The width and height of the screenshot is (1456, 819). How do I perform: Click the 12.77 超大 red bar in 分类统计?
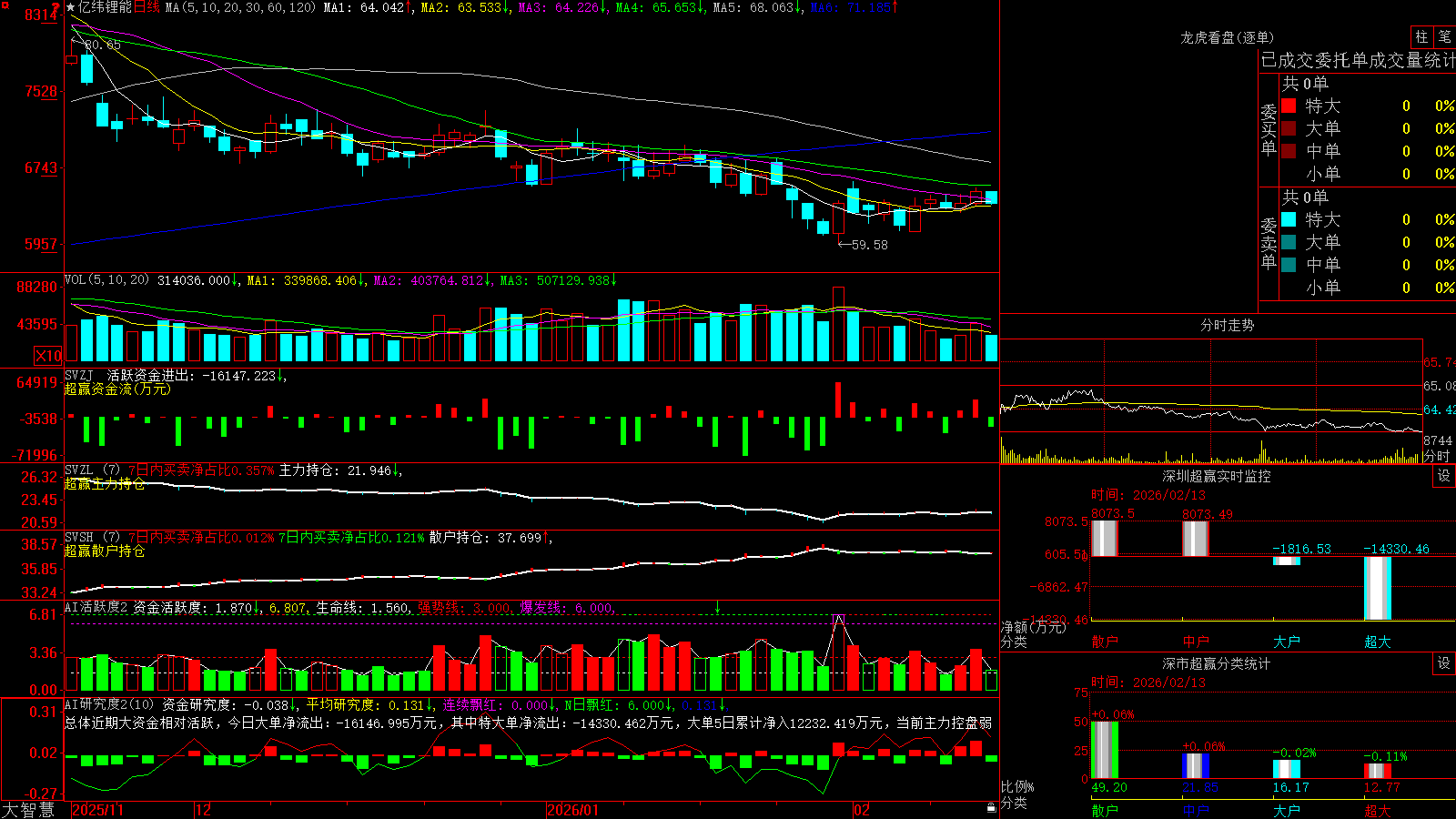click(1378, 771)
